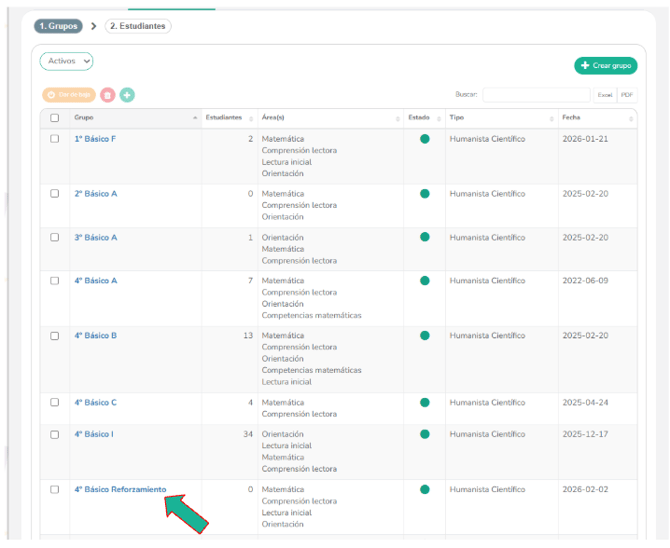Open the Activos filter dropdown
The height and width of the screenshot is (548, 670).
[x=67, y=61]
